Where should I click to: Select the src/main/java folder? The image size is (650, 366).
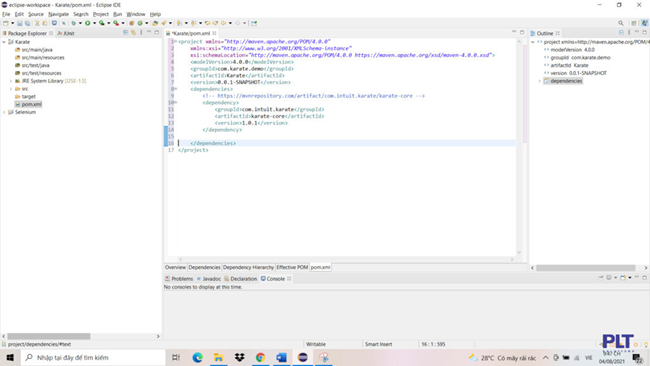pos(37,50)
